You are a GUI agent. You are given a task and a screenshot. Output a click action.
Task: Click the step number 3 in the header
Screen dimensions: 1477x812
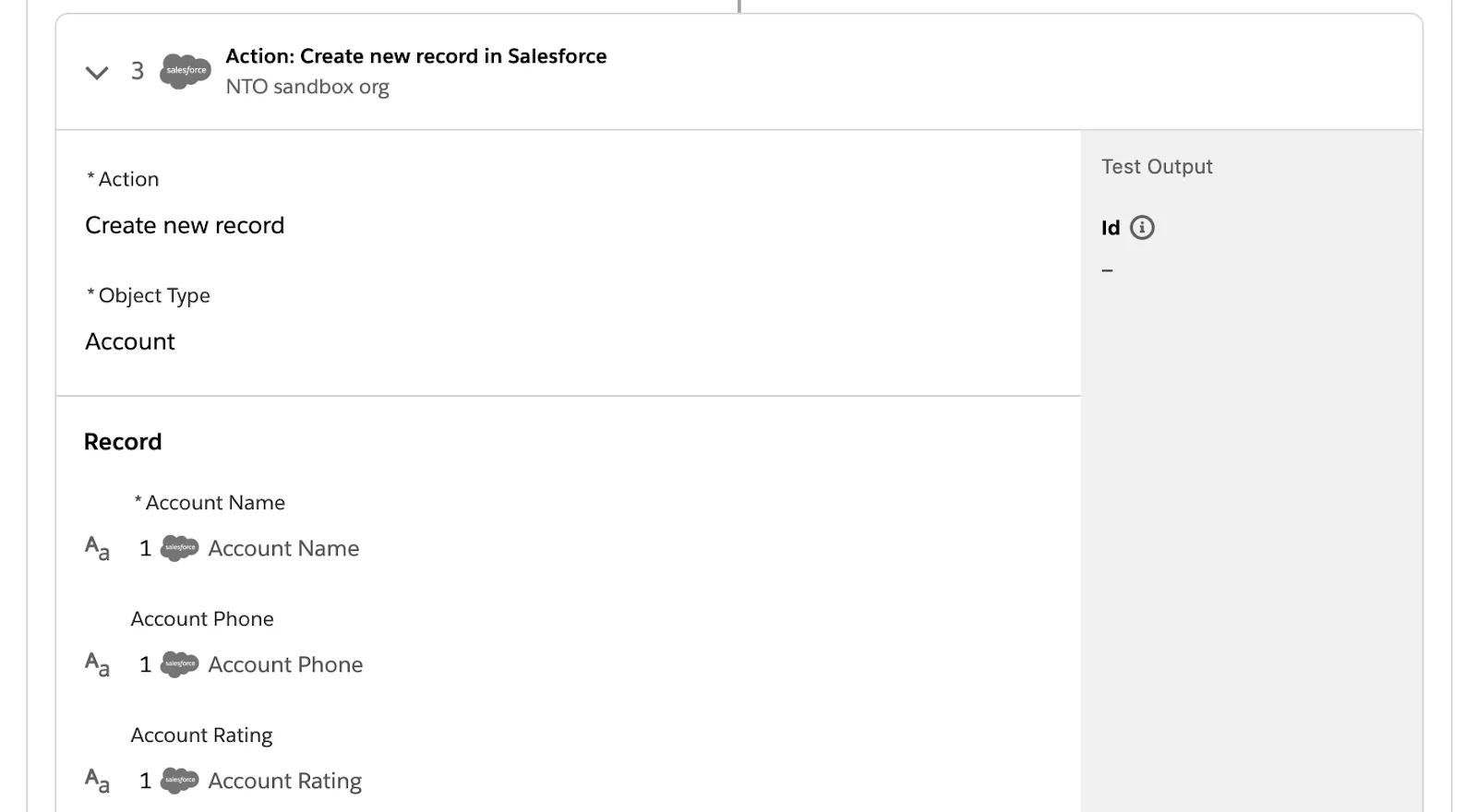[138, 71]
